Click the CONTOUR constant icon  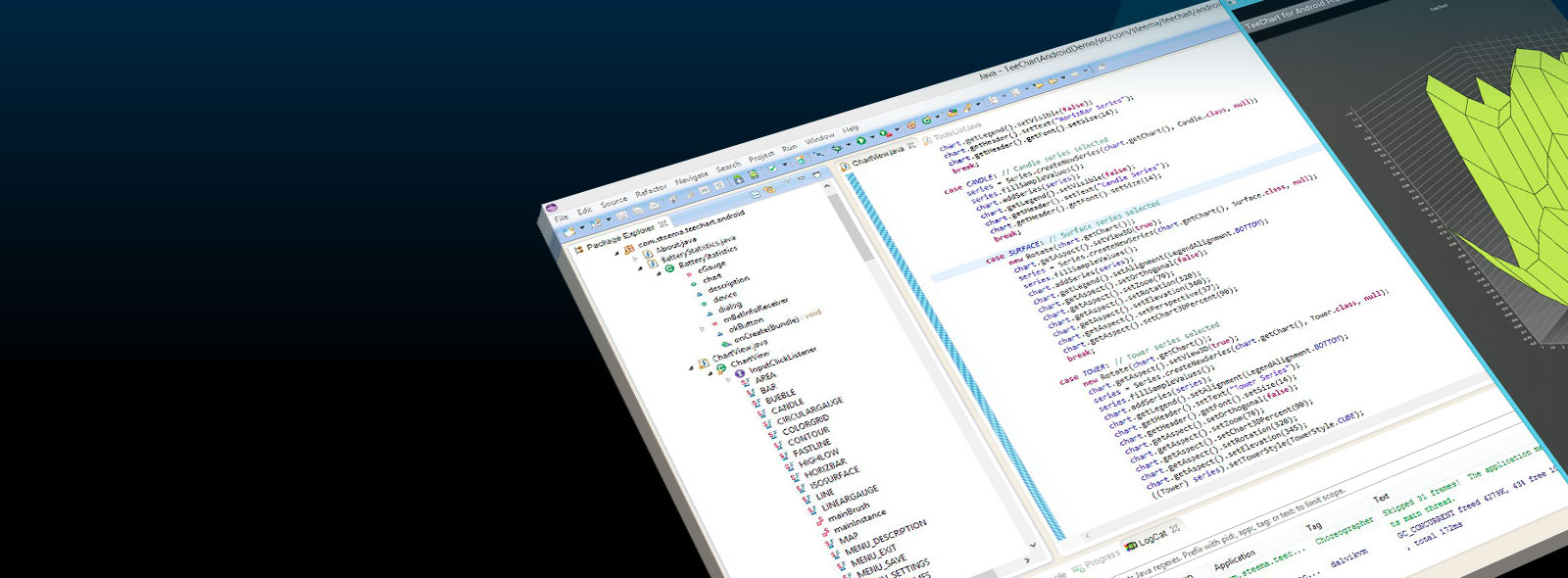point(777,446)
